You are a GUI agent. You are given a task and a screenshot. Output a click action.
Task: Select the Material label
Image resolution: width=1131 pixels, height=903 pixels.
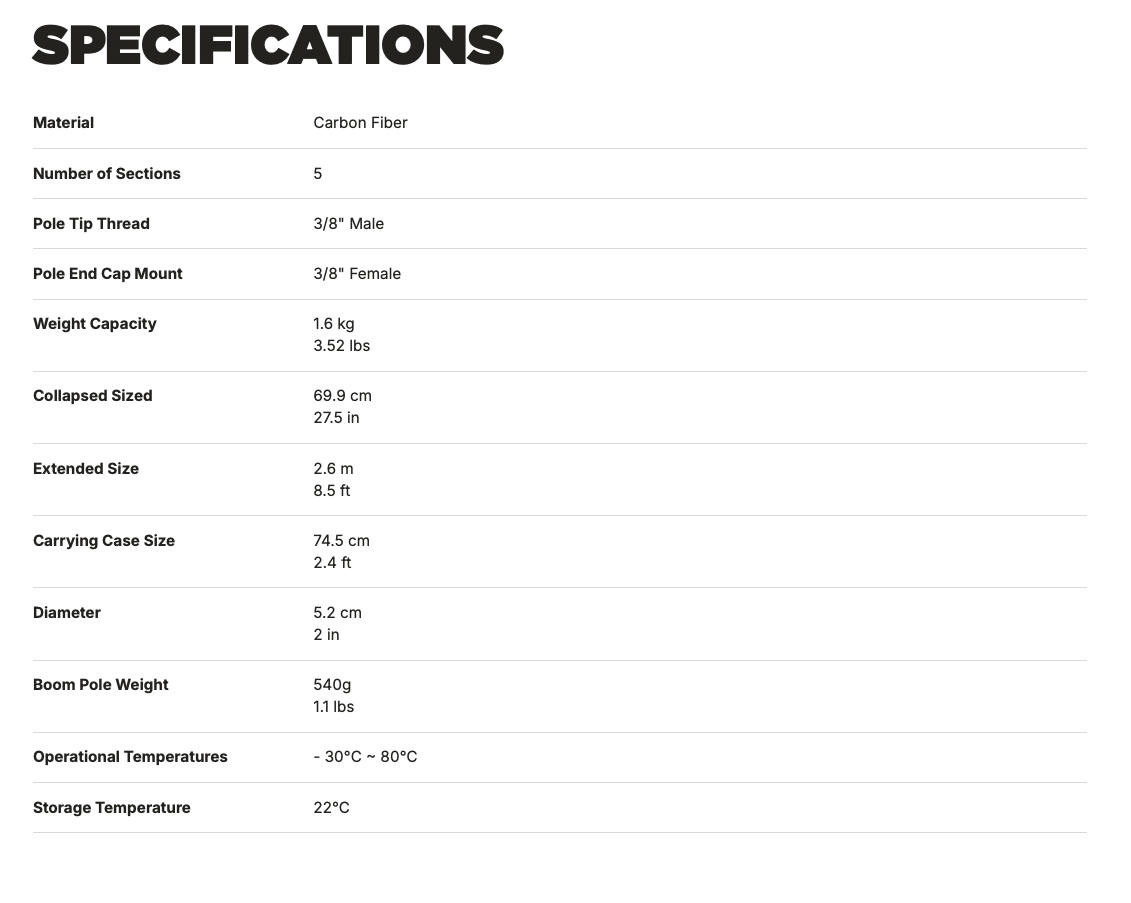point(63,123)
